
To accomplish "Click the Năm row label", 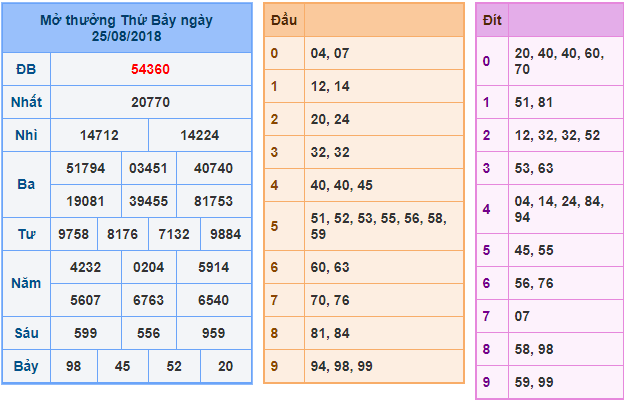I will pyautogui.click(x=26, y=283).
